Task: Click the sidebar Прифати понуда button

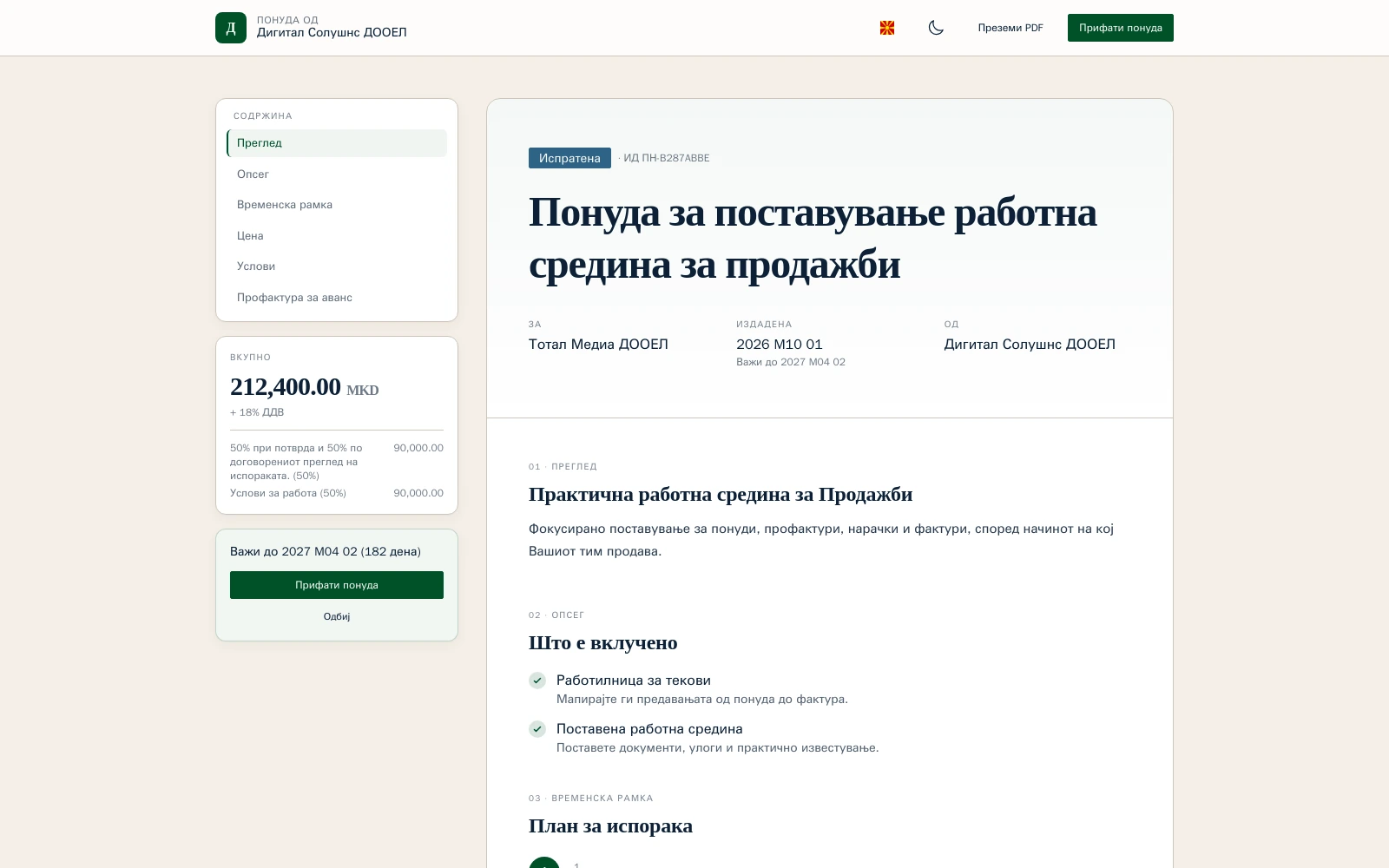Action: pos(337,585)
